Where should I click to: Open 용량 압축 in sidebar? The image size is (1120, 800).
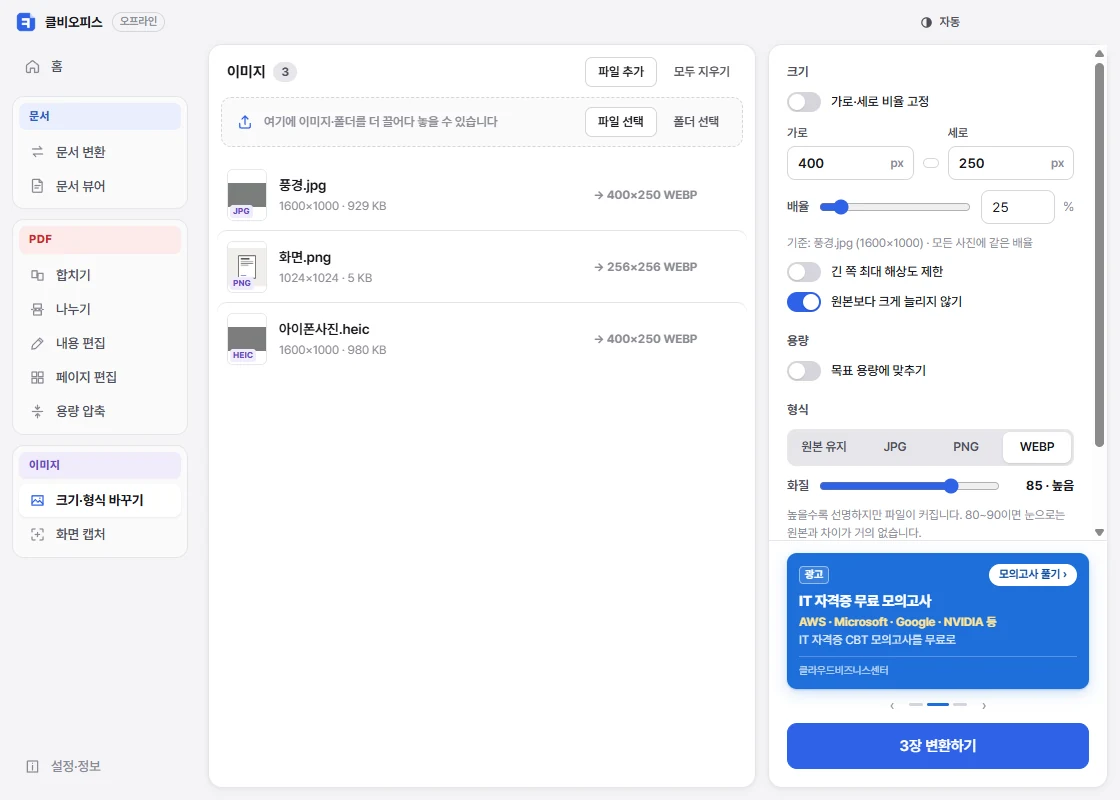click(x=100, y=411)
